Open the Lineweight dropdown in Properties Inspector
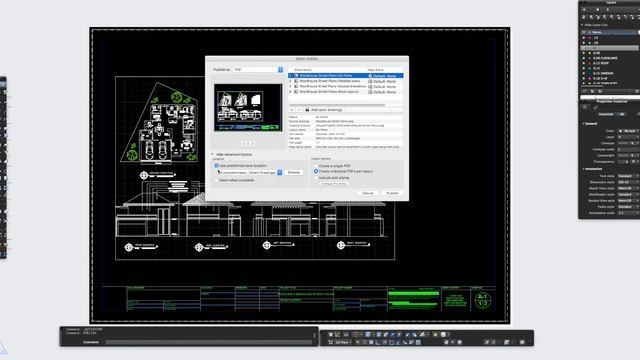 coord(629,156)
